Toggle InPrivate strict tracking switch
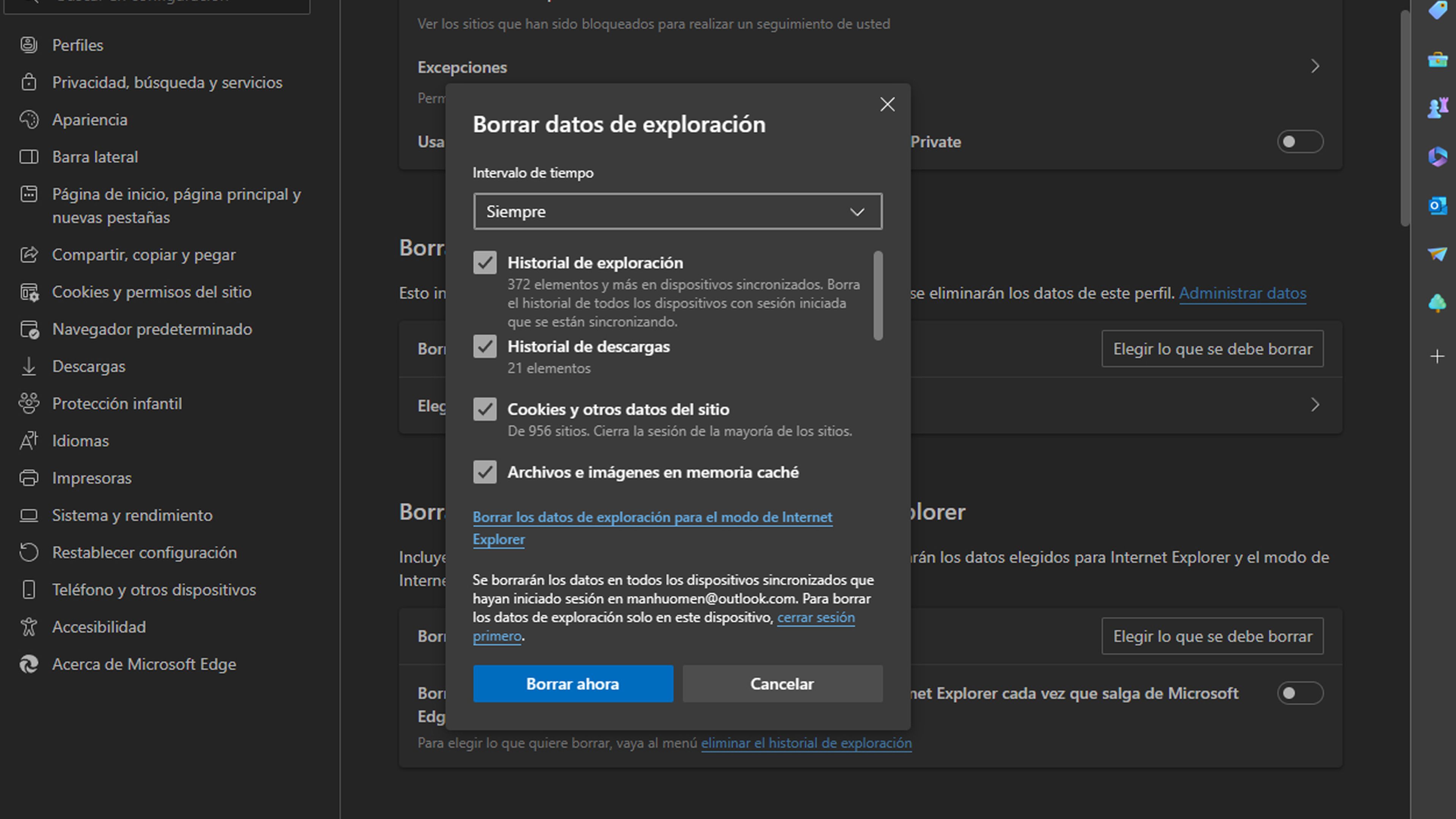The width and height of the screenshot is (1456, 819). point(1299,142)
